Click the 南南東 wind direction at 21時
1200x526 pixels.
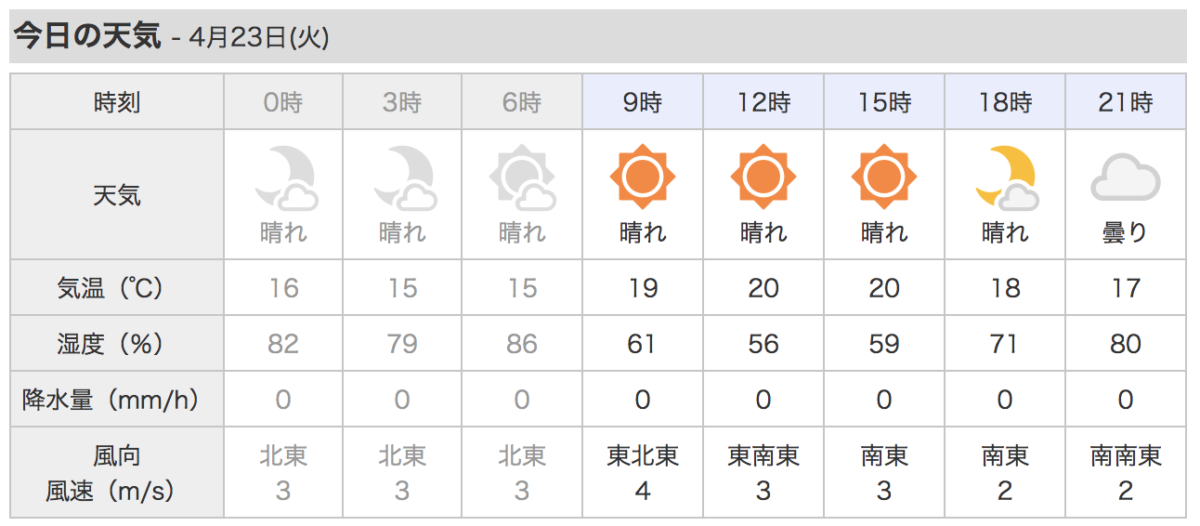point(1126,457)
